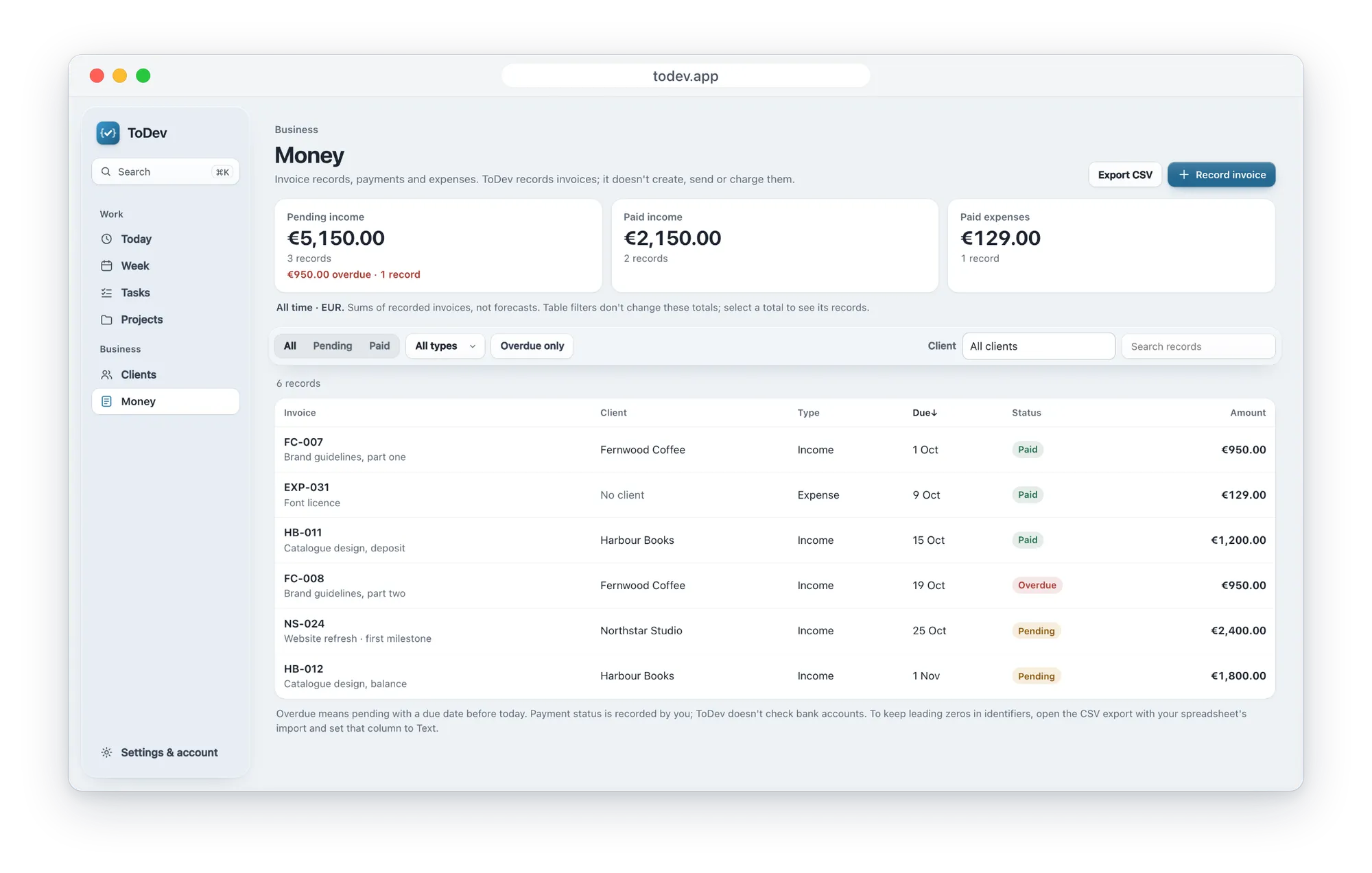Open the Today page in sidebar
1372x873 pixels.
point(165,239)
